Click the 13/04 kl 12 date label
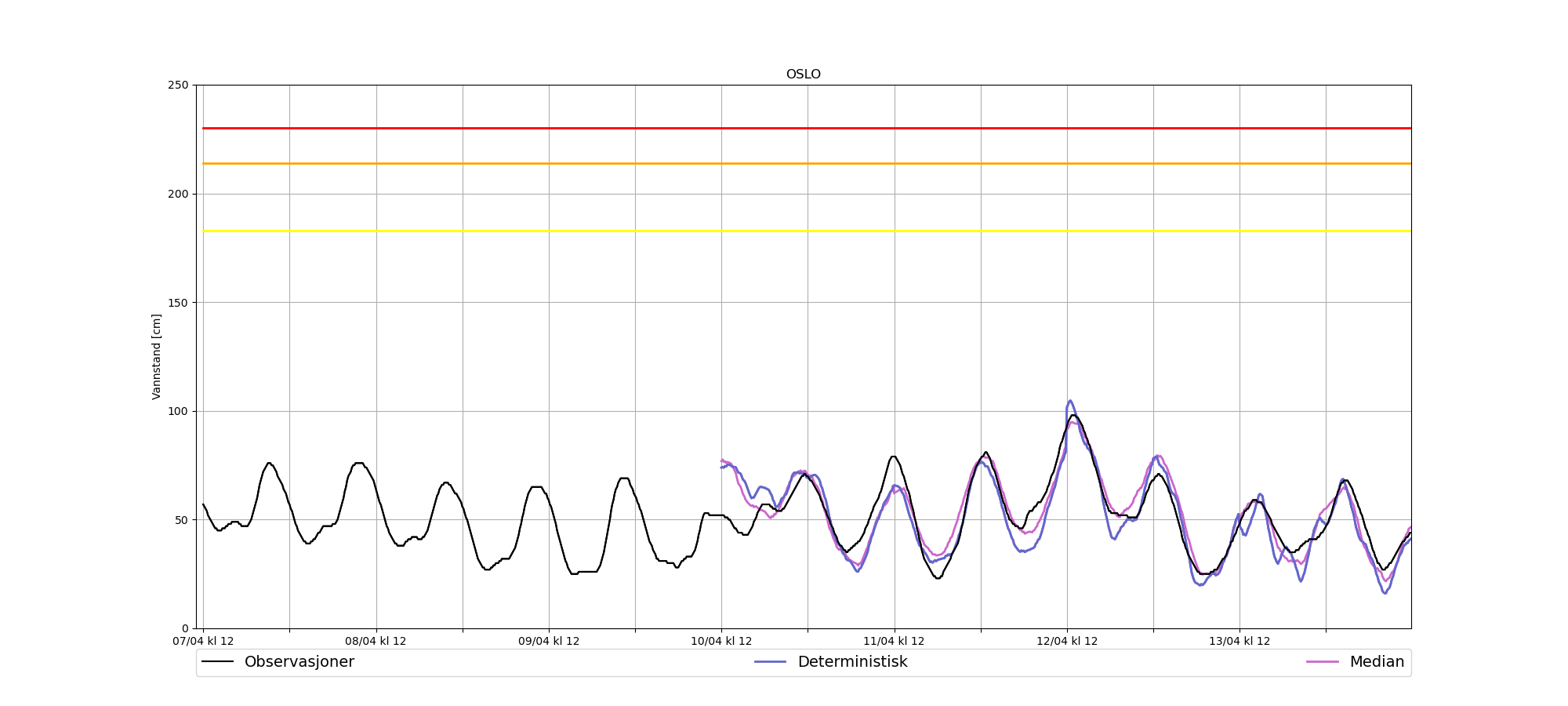The width and height of the screenshot is (1568, 706). (1240, 641)
